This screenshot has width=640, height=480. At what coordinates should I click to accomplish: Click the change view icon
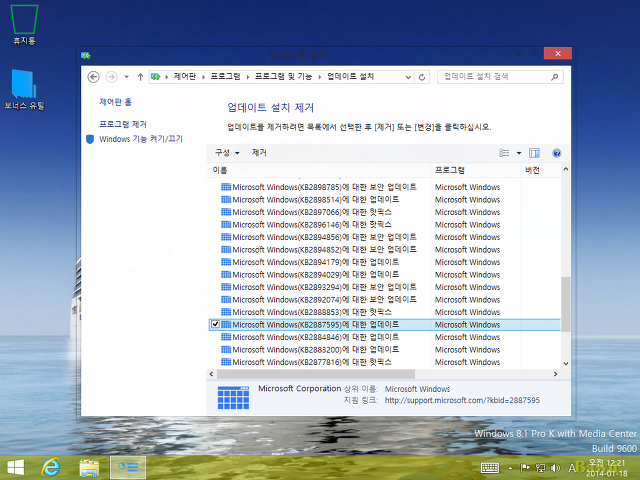coord(504,153)
